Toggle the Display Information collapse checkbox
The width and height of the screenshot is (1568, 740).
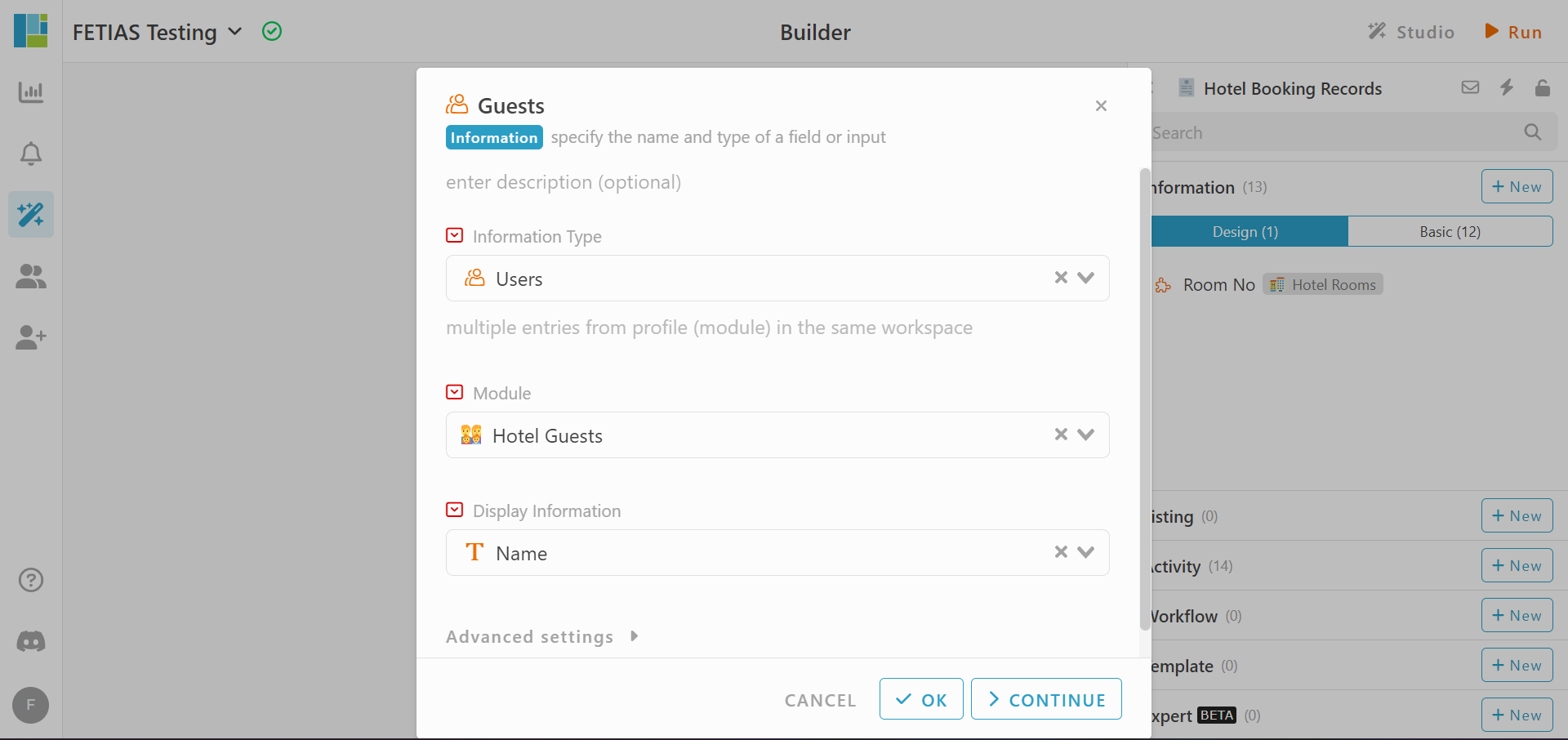pos(455,510)
